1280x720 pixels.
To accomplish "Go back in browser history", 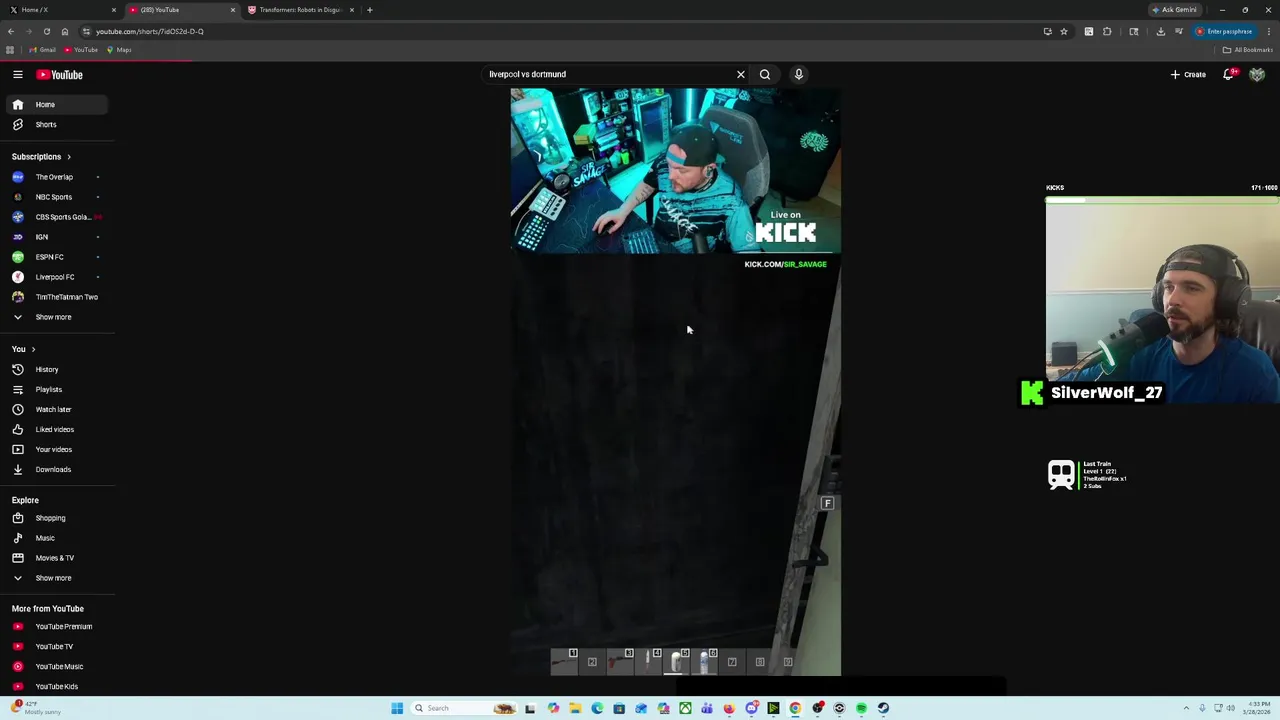I will click(11, 31).
